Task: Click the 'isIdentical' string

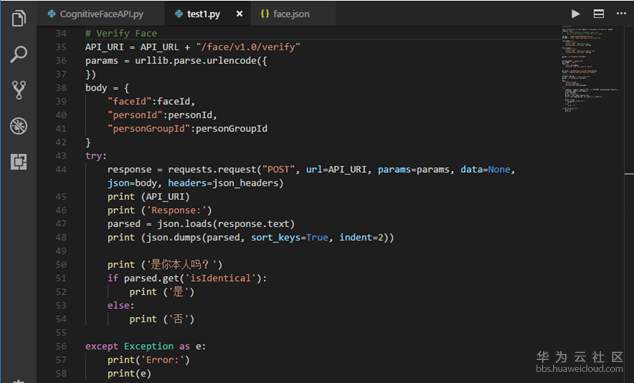Action: tap(220, 278)
